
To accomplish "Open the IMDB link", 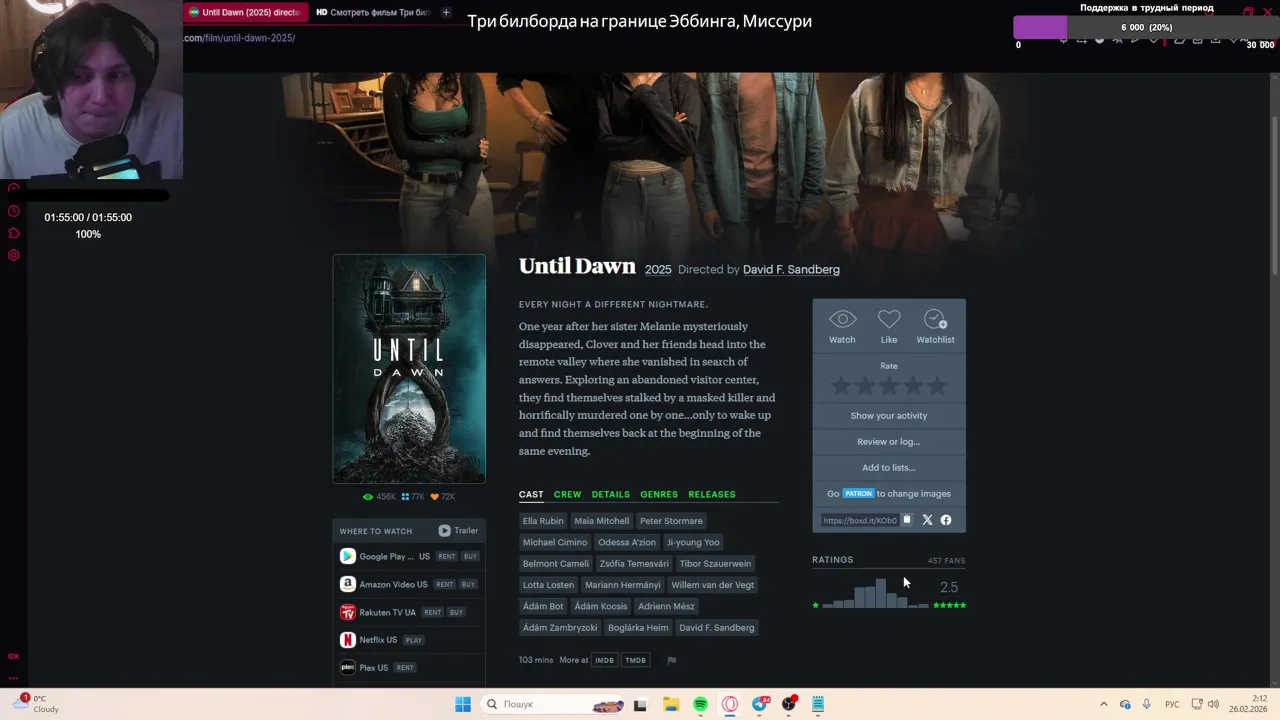I will [x=604, y=660].
